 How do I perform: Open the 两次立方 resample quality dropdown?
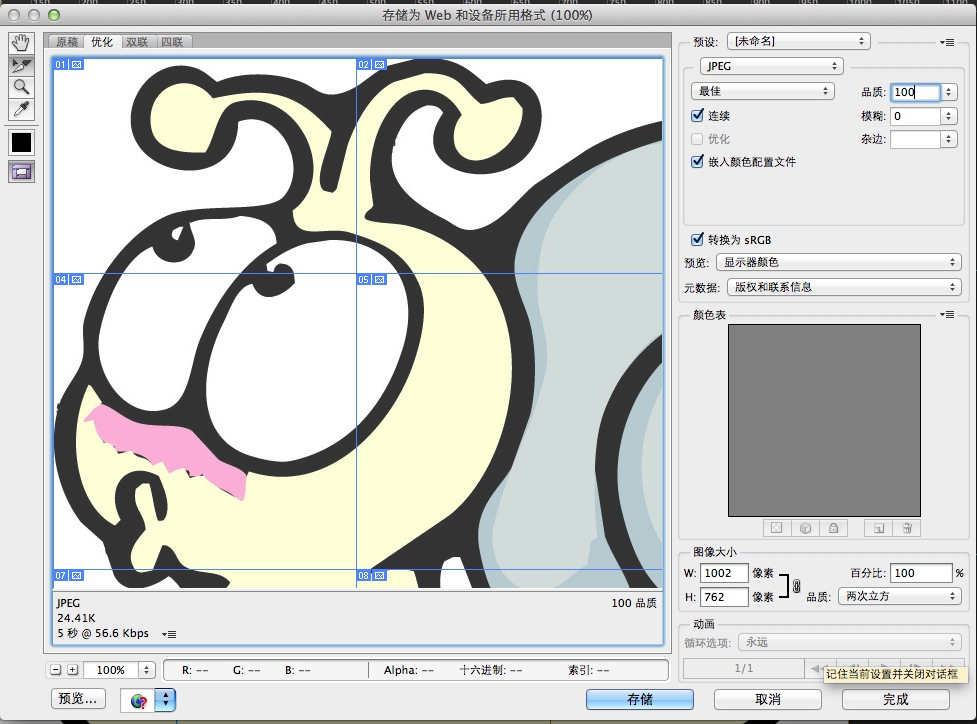pos(900,596)
